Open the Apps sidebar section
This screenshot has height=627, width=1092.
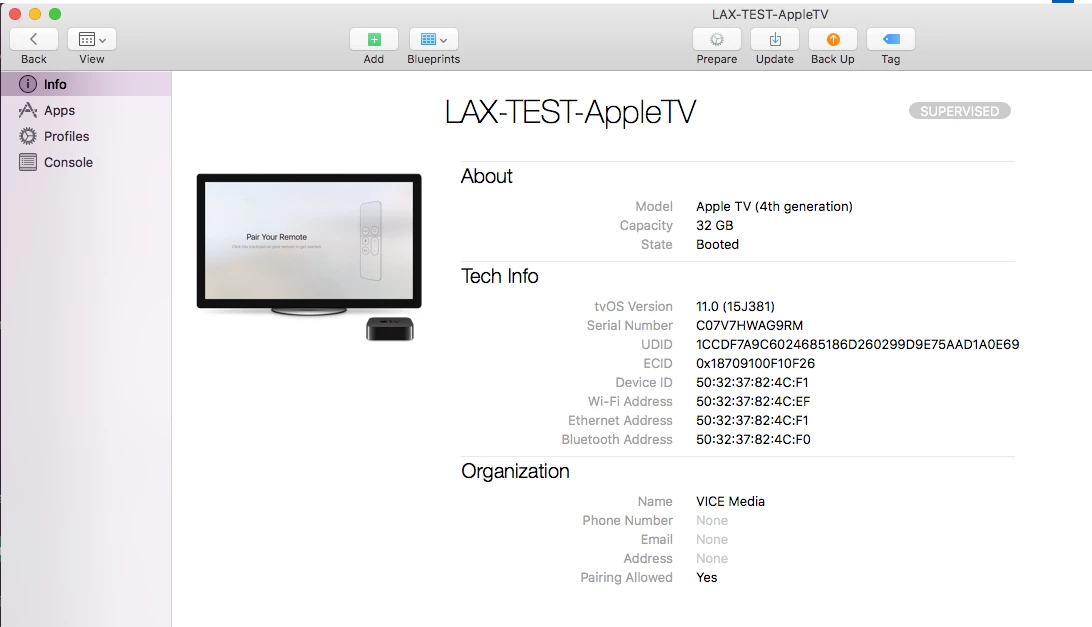pos(86,110)
